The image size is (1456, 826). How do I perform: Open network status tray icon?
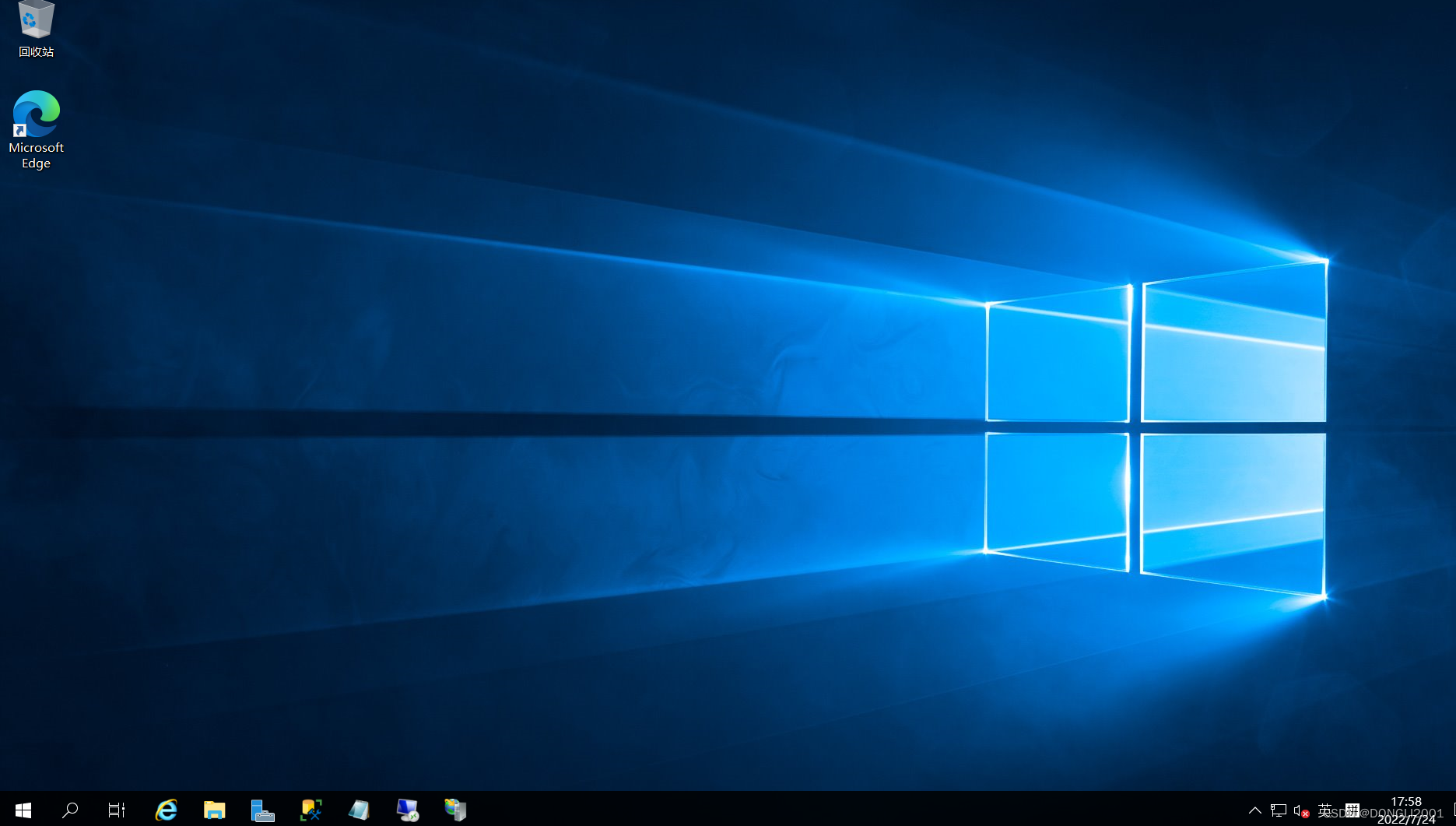pos(1278,810)
